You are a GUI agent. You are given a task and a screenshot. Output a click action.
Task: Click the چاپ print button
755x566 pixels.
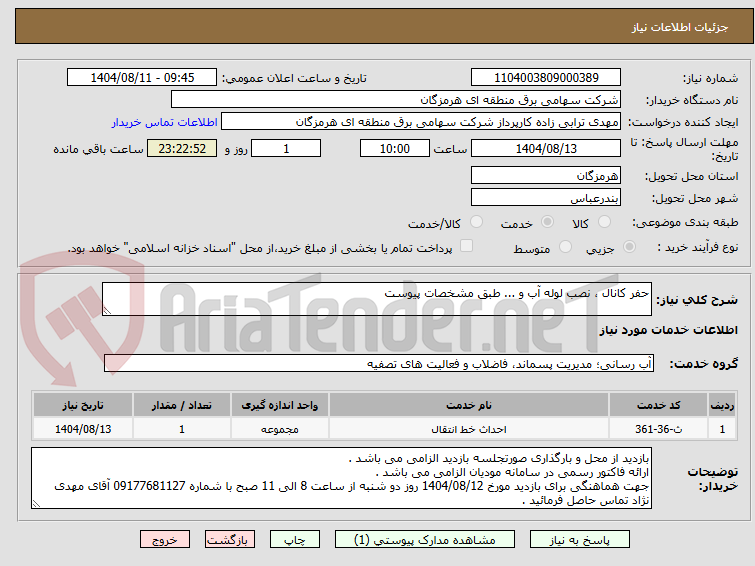[295, 540]
